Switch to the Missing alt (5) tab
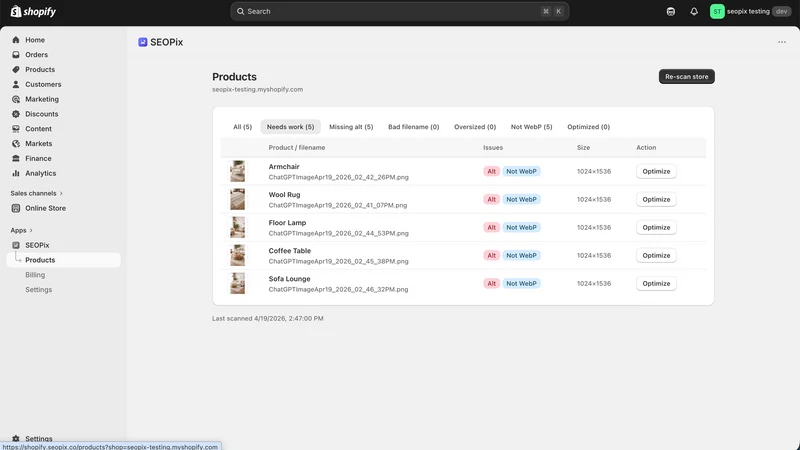The width and height of the screenshot is (800, 450). click(351, 127)
